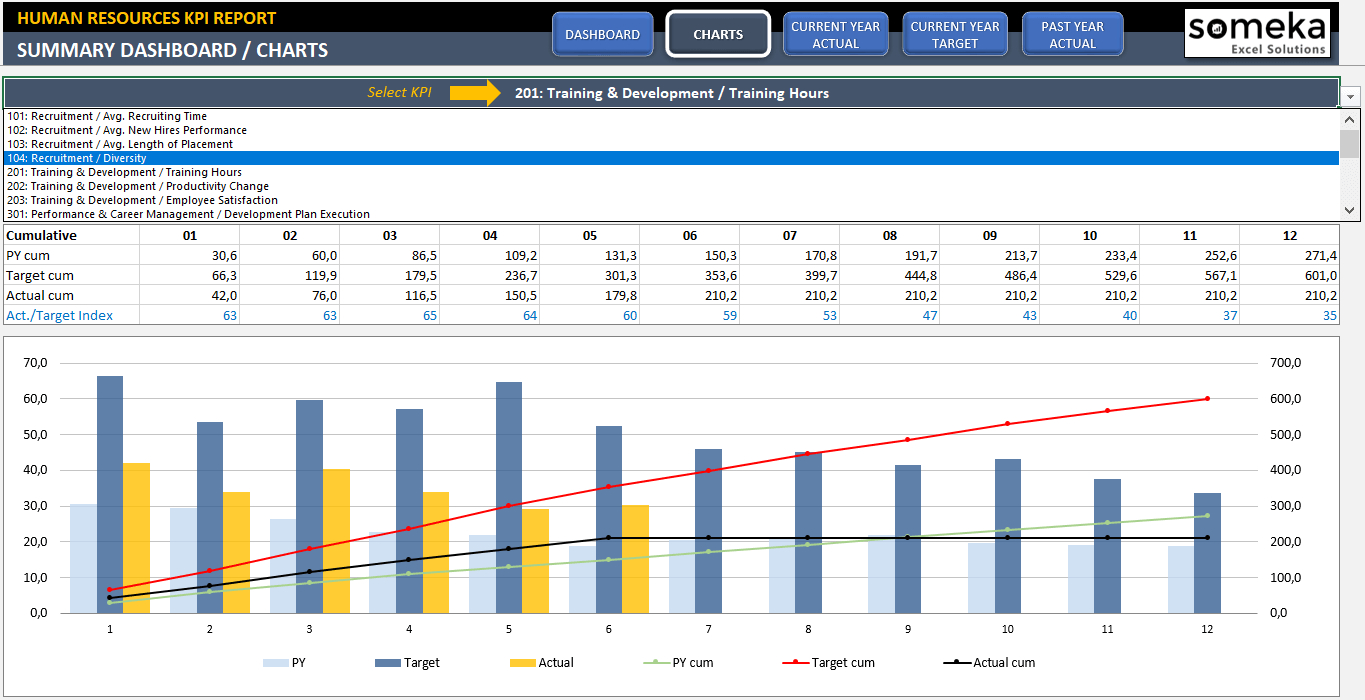Viewport: 1365px width, 700px height.
Task: Choose 202: Productivity Change from list
Action: pos(137,186)
